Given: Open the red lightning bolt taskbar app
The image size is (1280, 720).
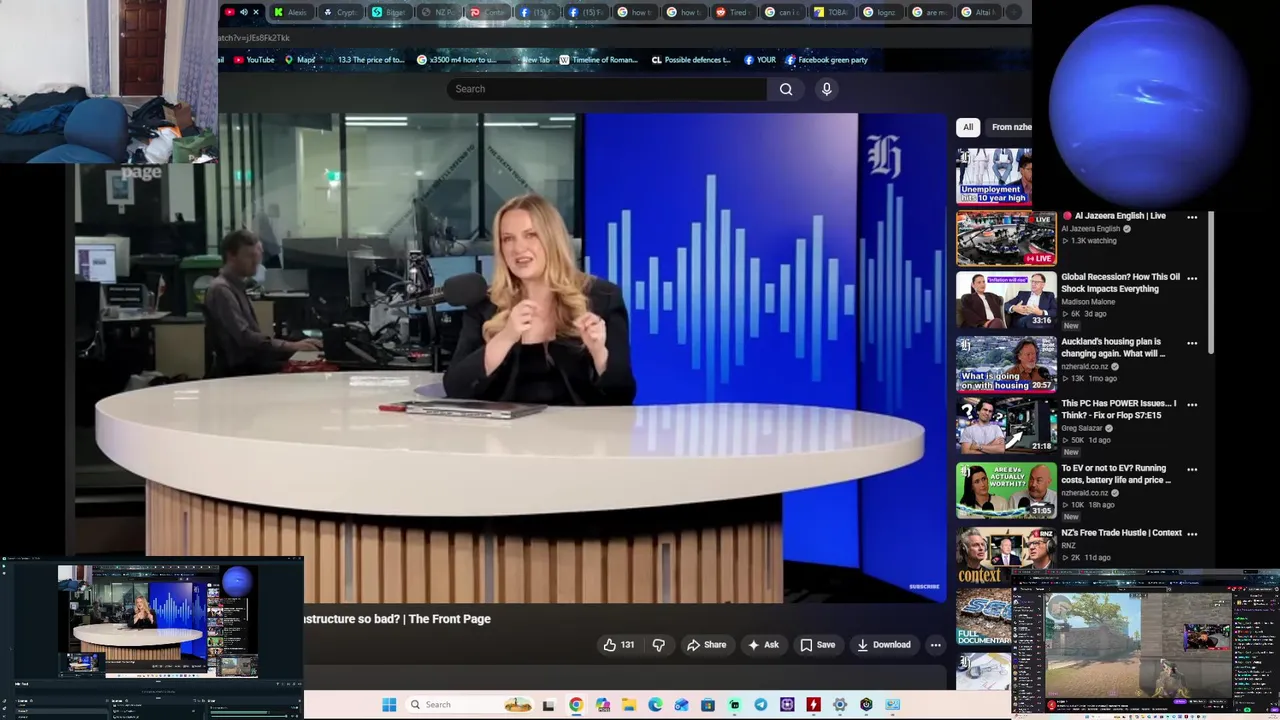Looking at the screenshot, I should click(x=813, y=705).
